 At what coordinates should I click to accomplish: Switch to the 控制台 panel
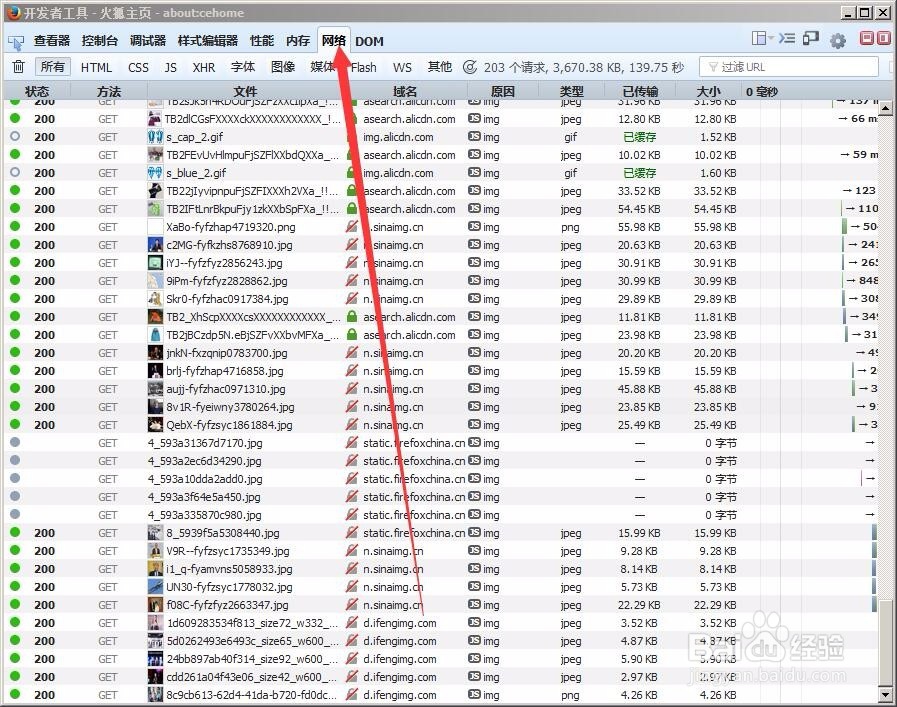(x=99, y=41)
